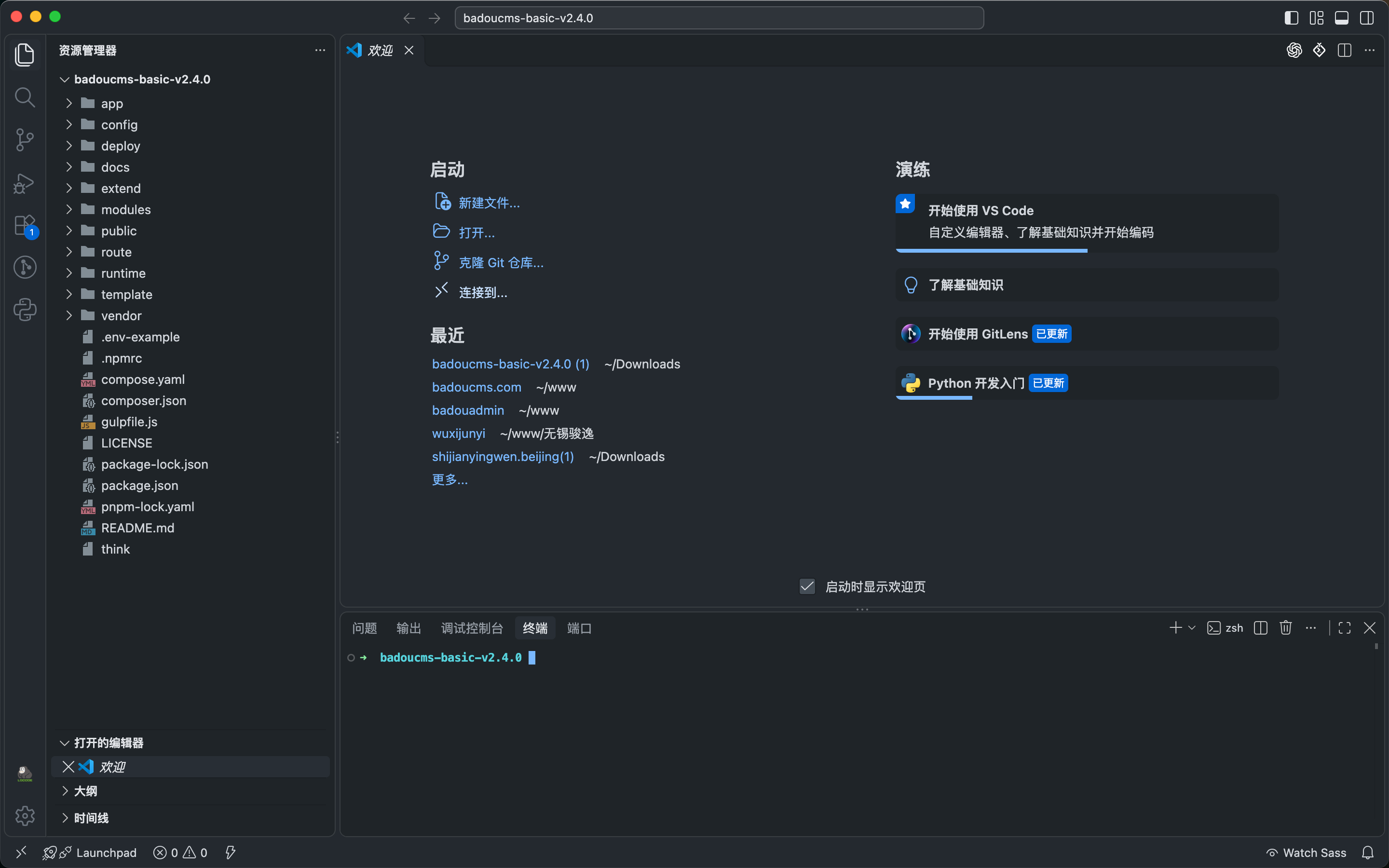Toggle bottom panel visibility
This screenshot has height=868, width=1389.
(1342, 18)
